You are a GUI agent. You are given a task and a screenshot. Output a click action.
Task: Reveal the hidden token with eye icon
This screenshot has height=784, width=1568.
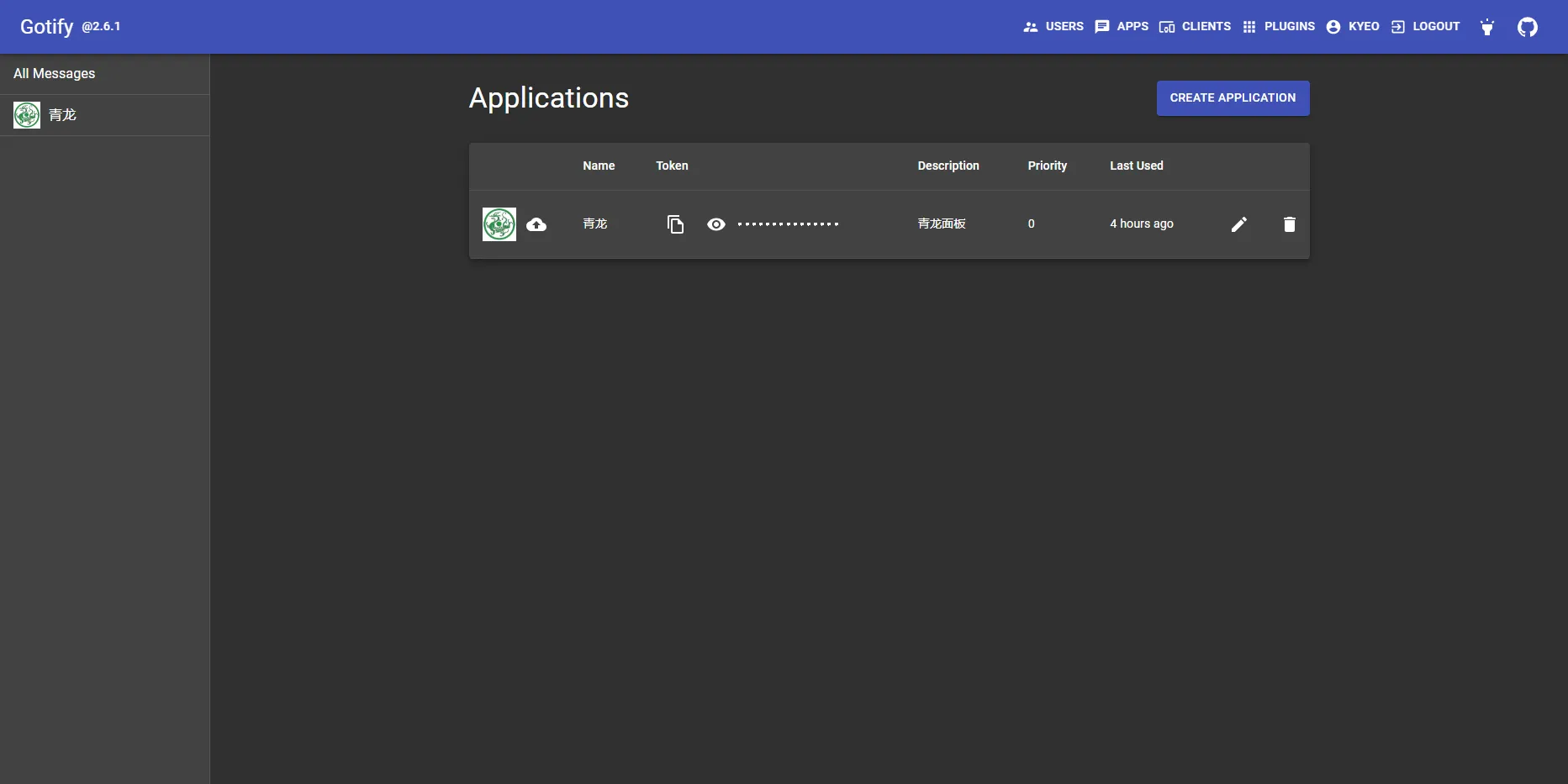(716, 224)
